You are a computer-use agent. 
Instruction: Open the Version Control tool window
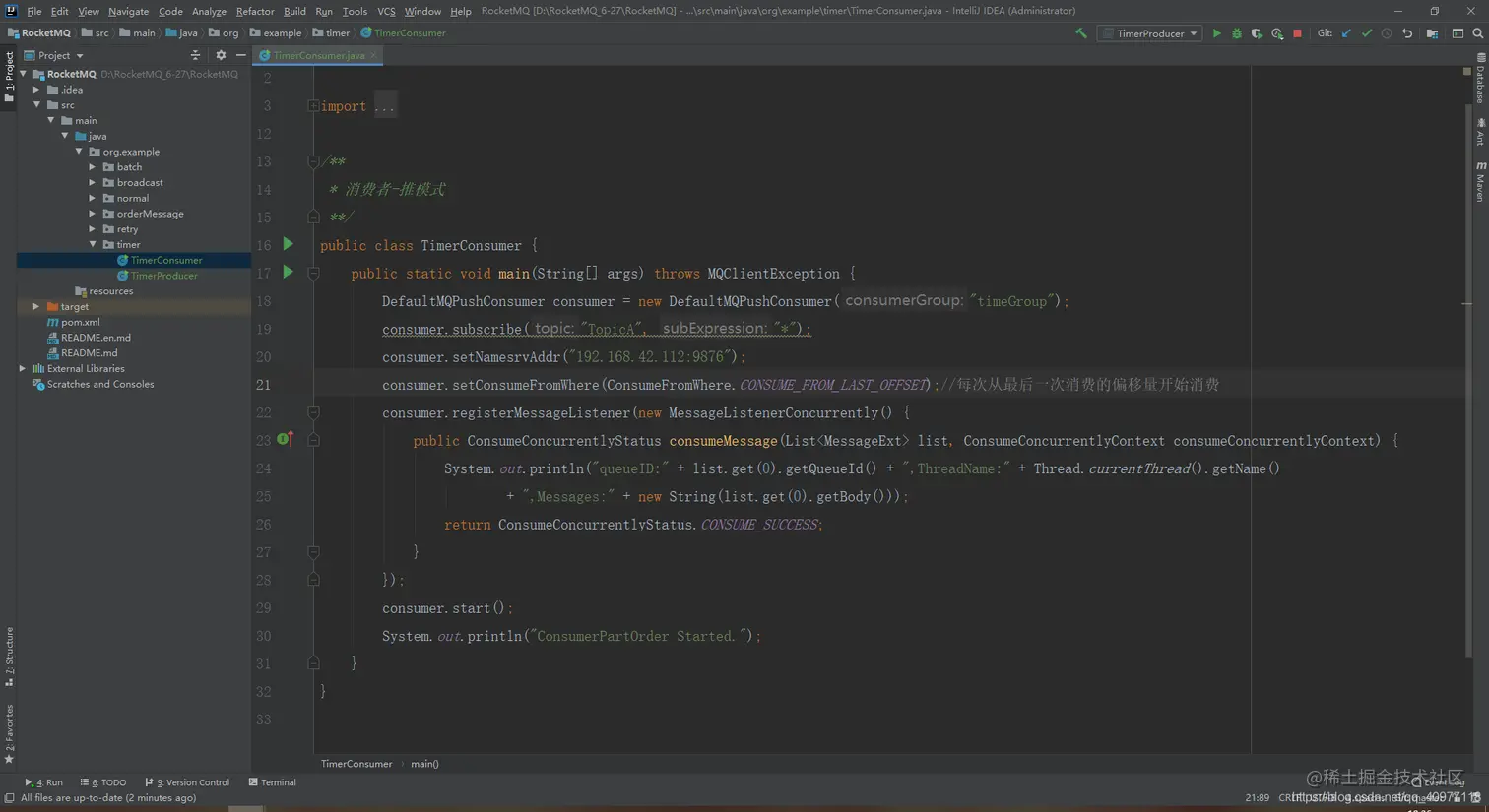click(187, 782)
